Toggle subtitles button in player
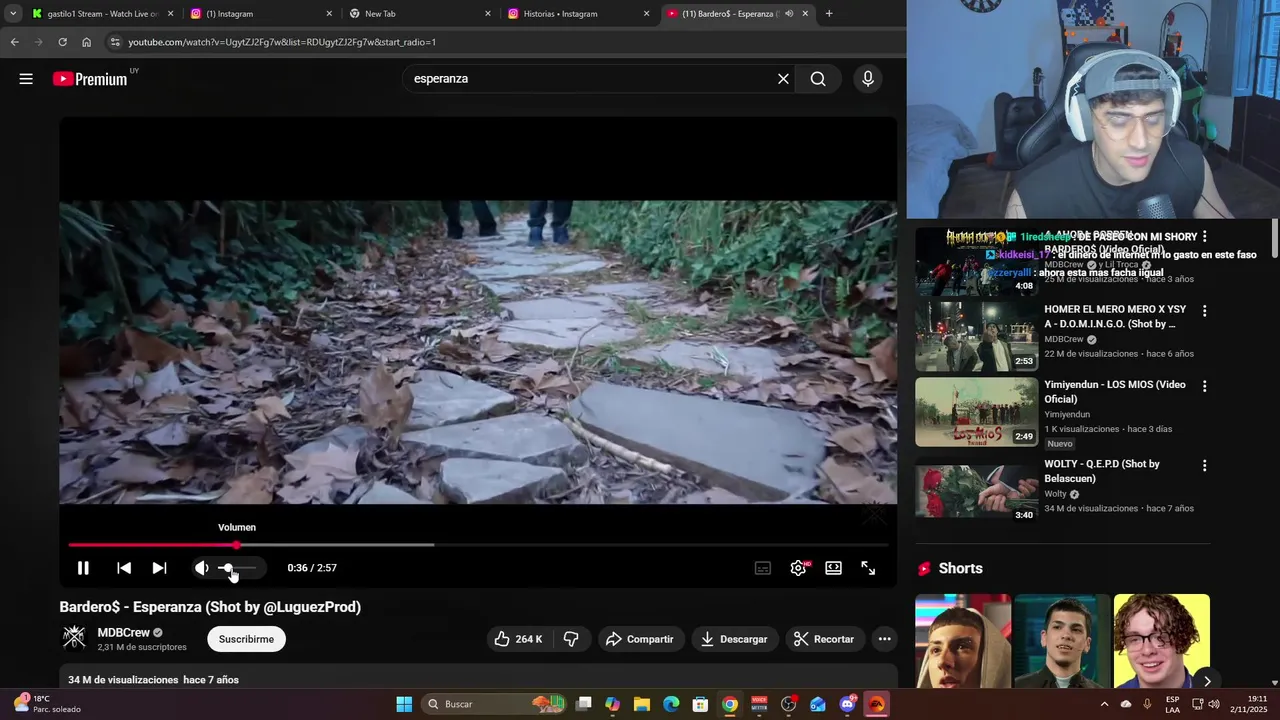Screen dimensions: 1280x720 763,568
